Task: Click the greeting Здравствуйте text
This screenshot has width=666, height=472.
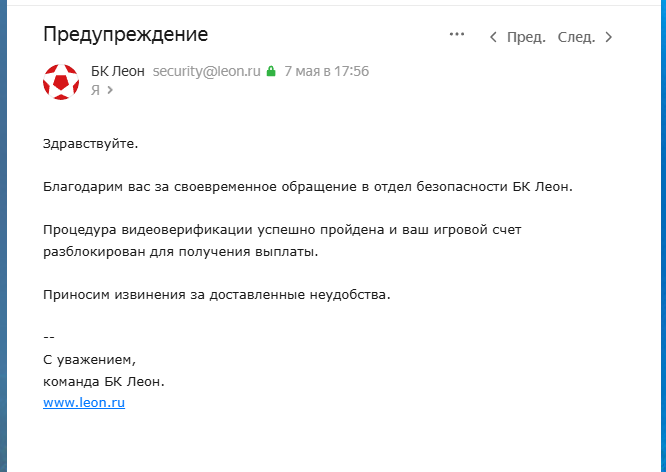Action: tap(90, 143)
